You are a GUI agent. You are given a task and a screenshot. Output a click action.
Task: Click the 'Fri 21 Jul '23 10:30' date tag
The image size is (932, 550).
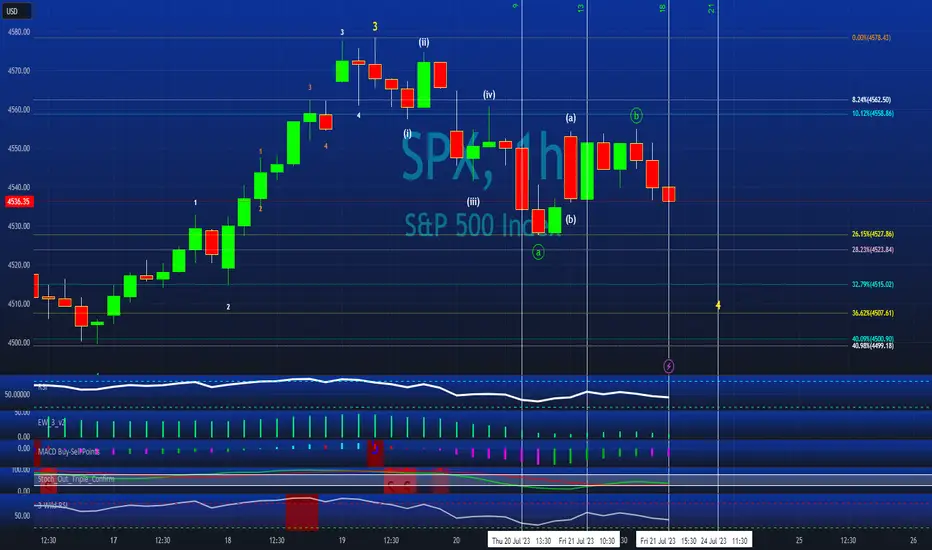point(587,540)
